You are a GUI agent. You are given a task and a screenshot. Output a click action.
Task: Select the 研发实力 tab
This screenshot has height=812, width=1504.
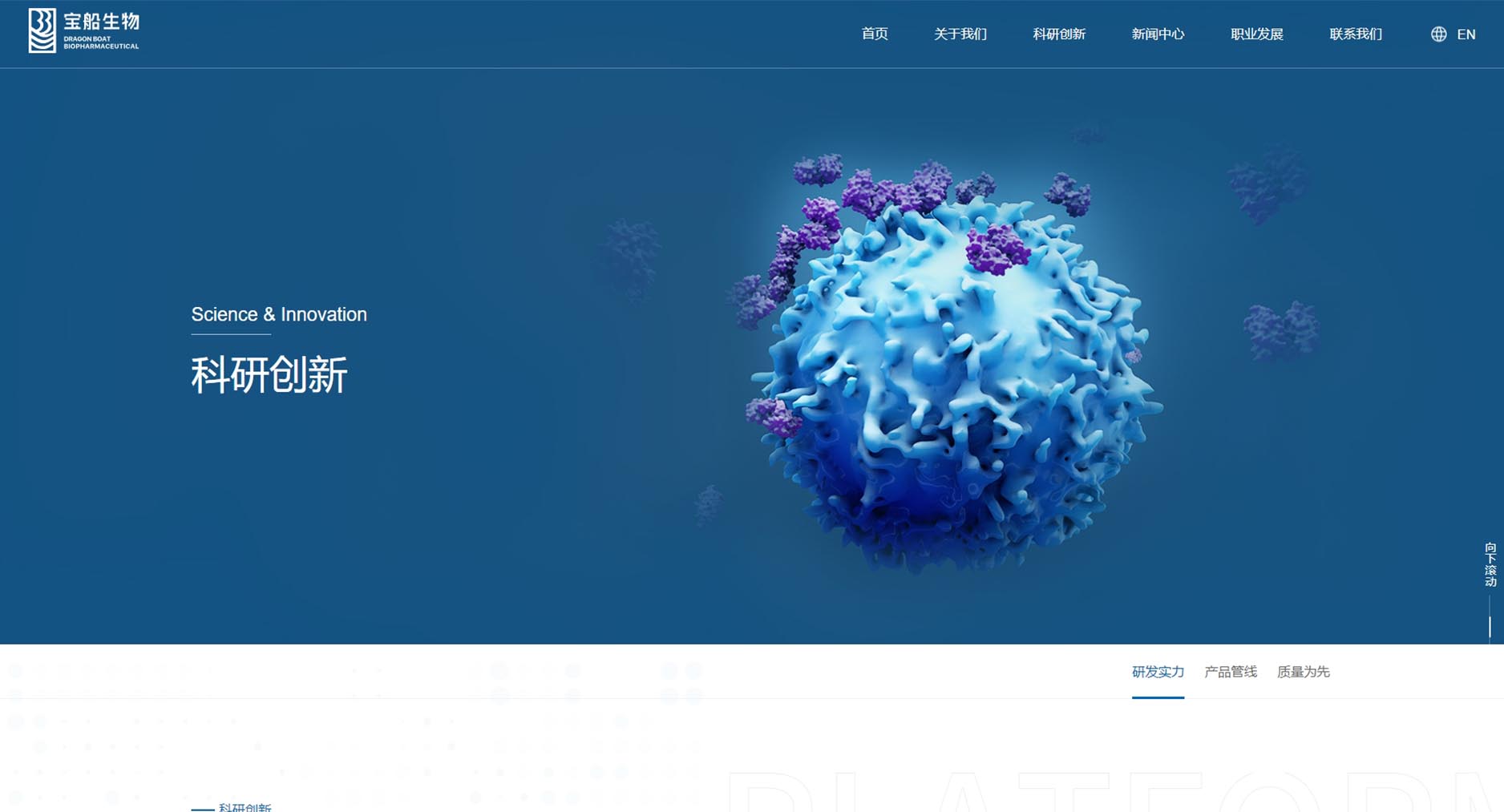[x=1157, y=672]
